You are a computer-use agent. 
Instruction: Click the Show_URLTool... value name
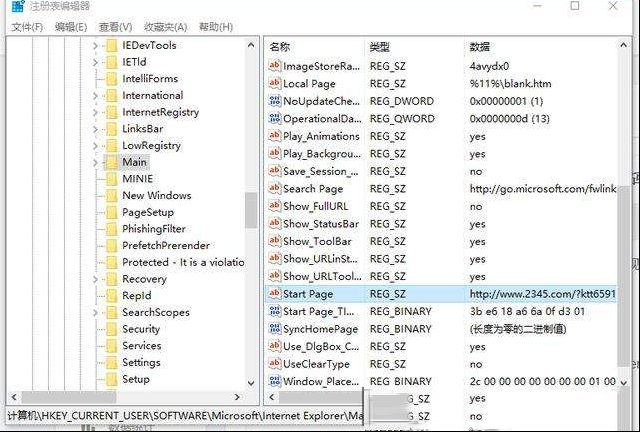(322, 277)
